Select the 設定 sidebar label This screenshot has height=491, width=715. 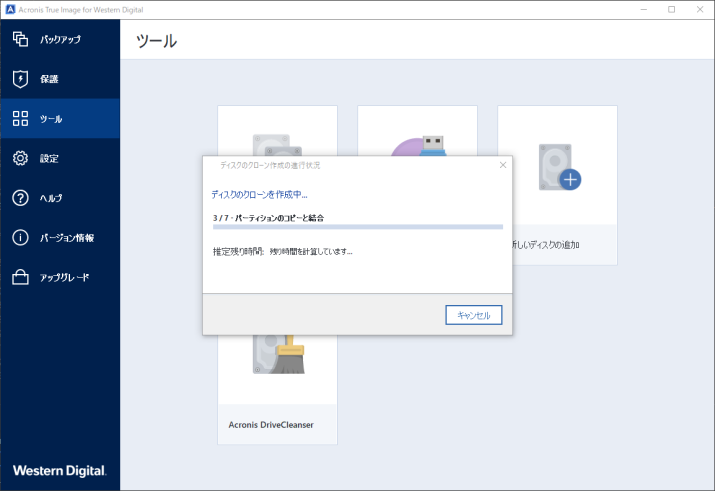[49, 158]
